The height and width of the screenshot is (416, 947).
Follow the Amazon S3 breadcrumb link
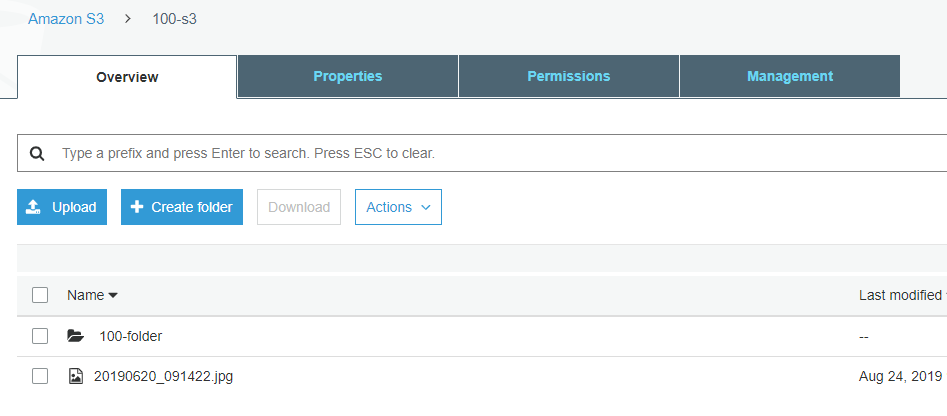[66, 19]
